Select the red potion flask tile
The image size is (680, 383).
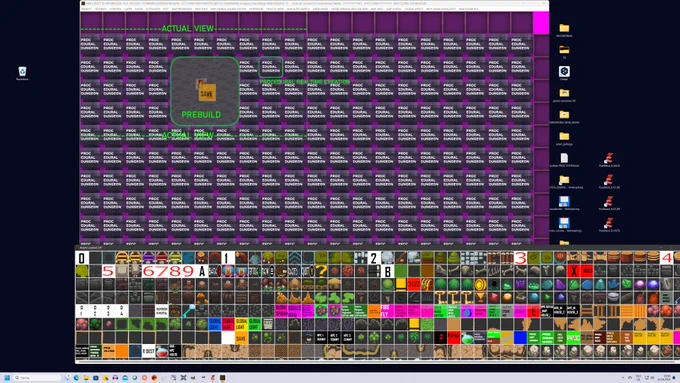[161, 351]
